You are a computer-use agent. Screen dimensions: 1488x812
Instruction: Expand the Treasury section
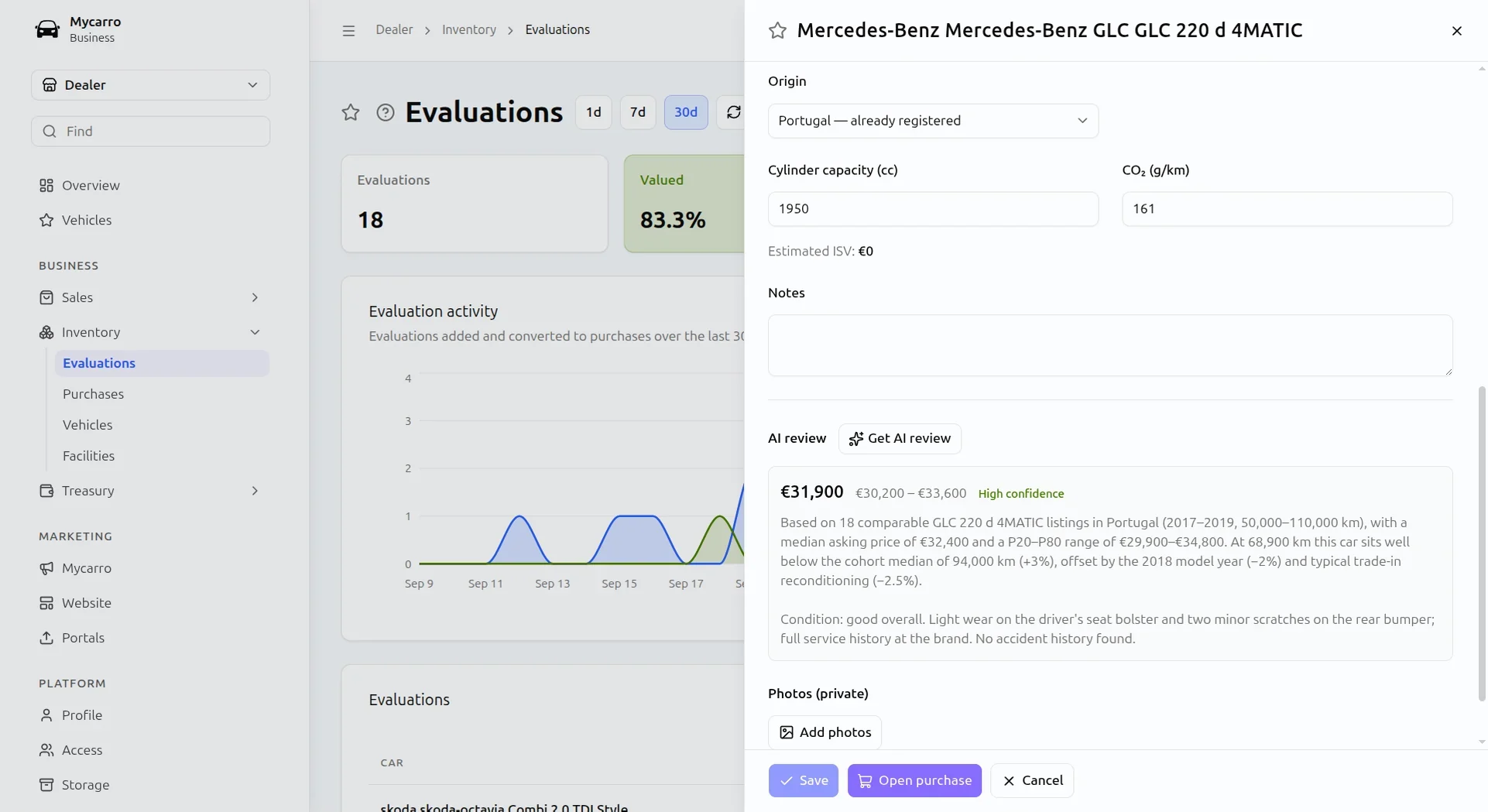255,491
